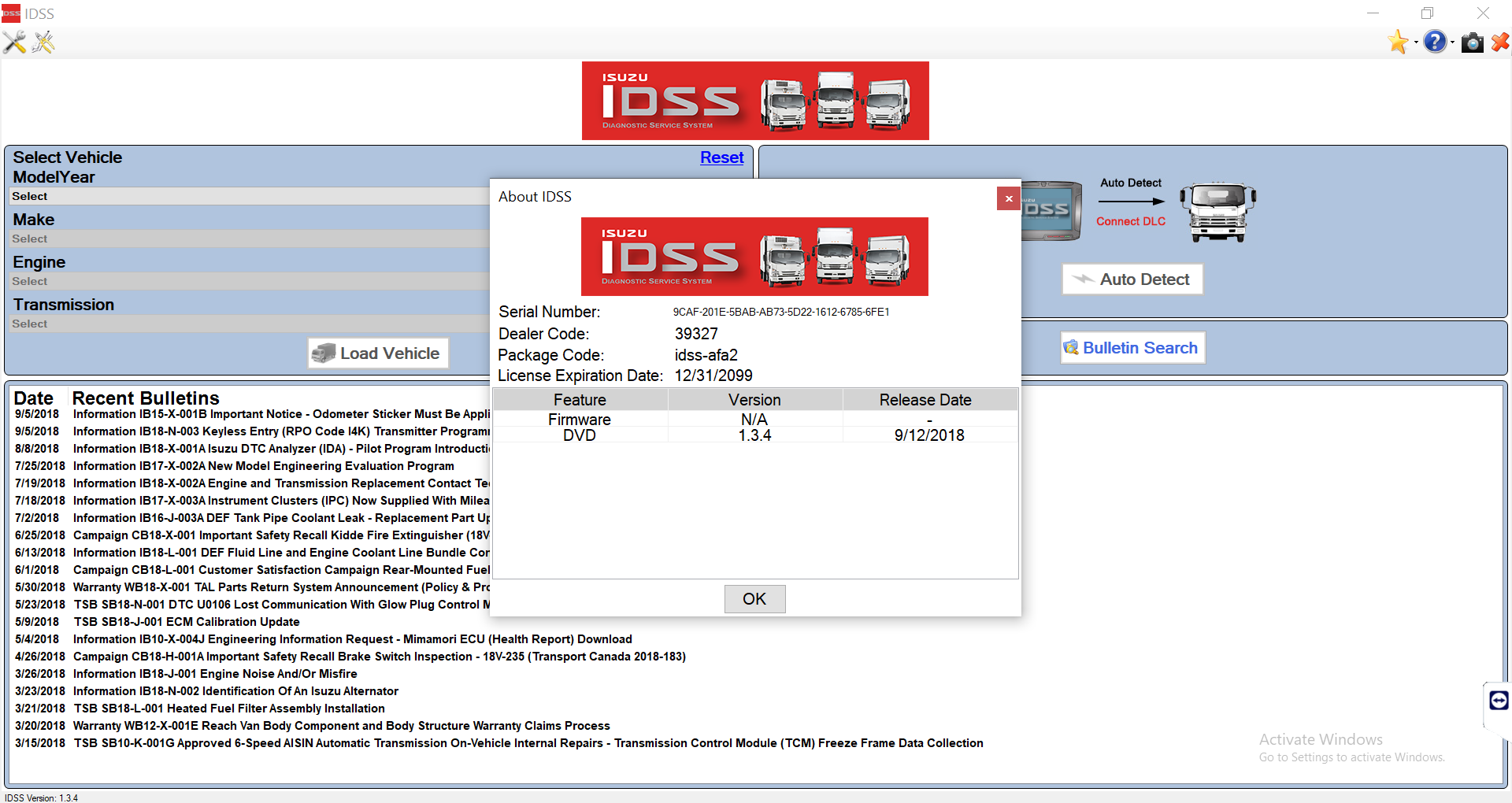Expand the dropdown arrow beside the star icon

[1416, 43]
